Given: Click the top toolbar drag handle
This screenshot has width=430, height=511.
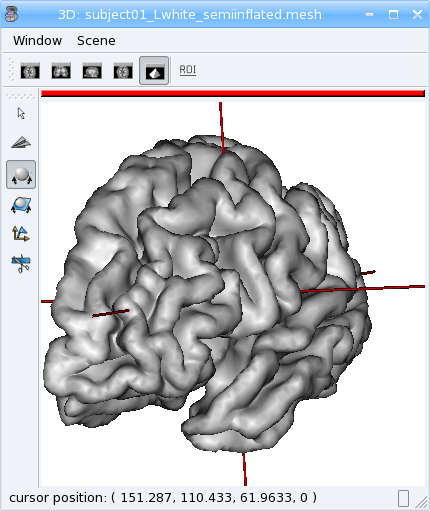Looking at the screenshot, I should [x=12, y=70].
